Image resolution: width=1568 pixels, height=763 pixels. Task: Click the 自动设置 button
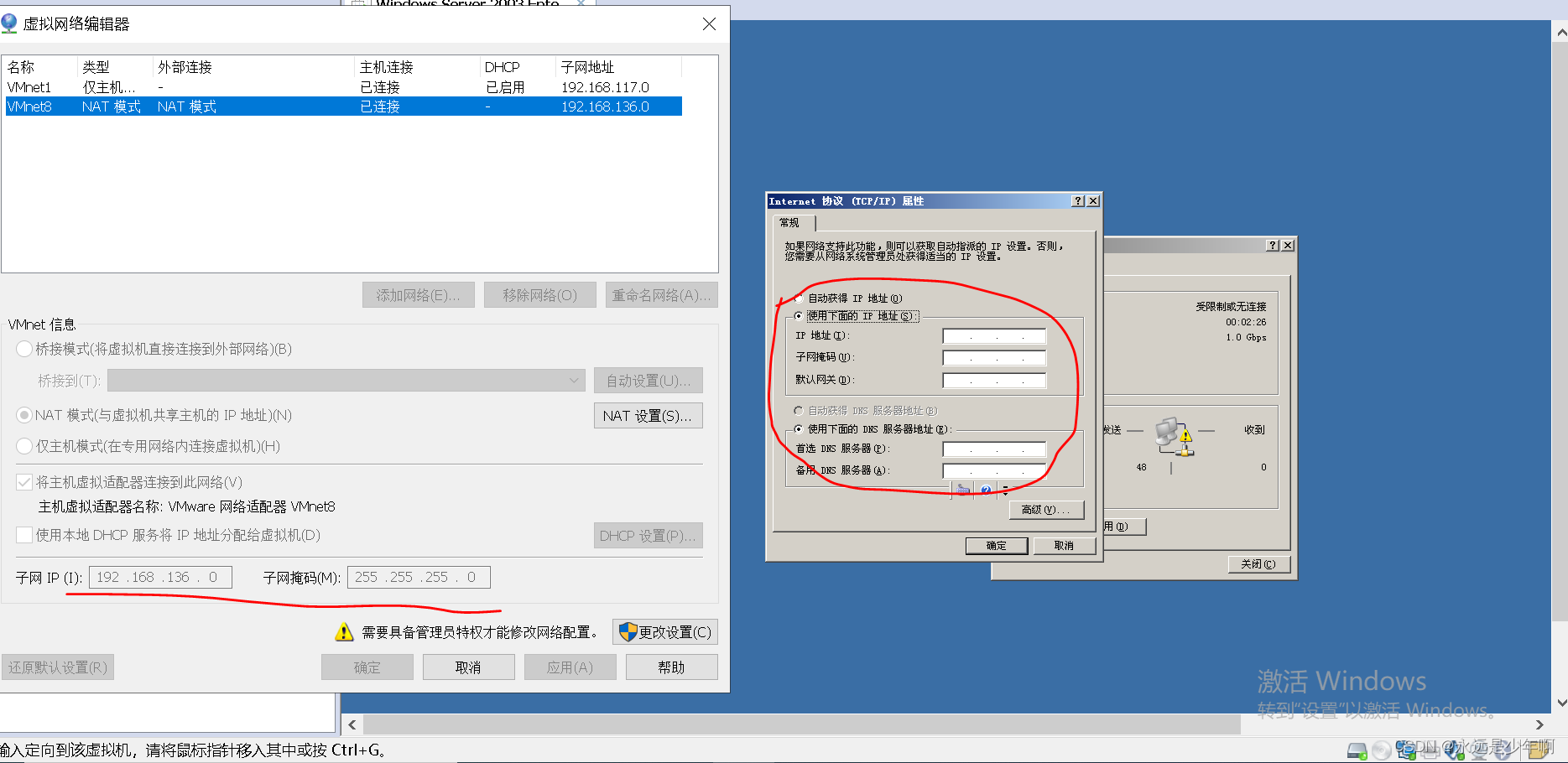[x=648, y=381]
